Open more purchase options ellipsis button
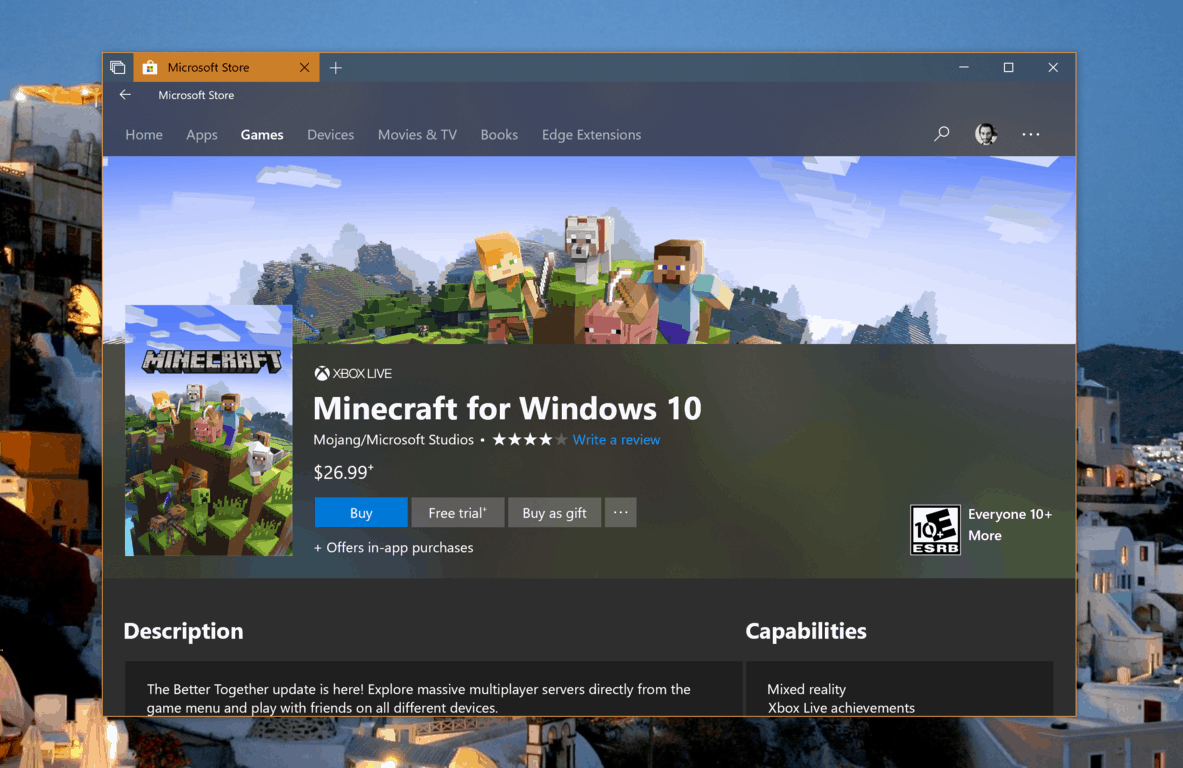Screen dimensions: 1183x768 620,512
